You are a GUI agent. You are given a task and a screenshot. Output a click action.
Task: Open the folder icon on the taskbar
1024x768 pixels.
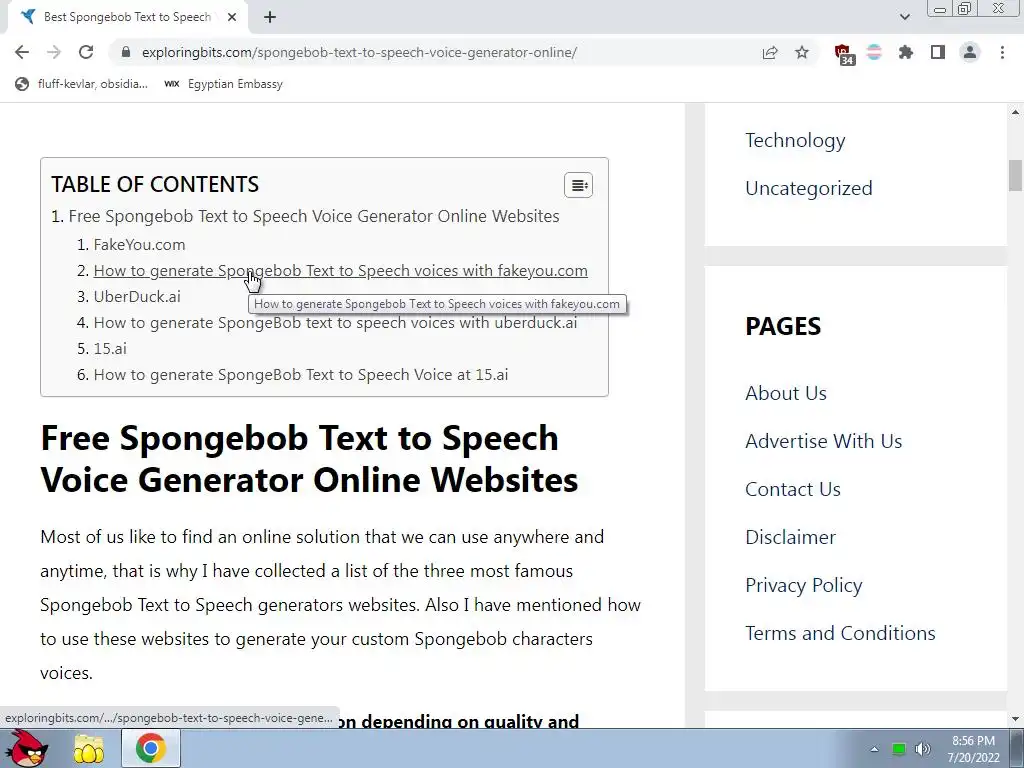[89, 749]
